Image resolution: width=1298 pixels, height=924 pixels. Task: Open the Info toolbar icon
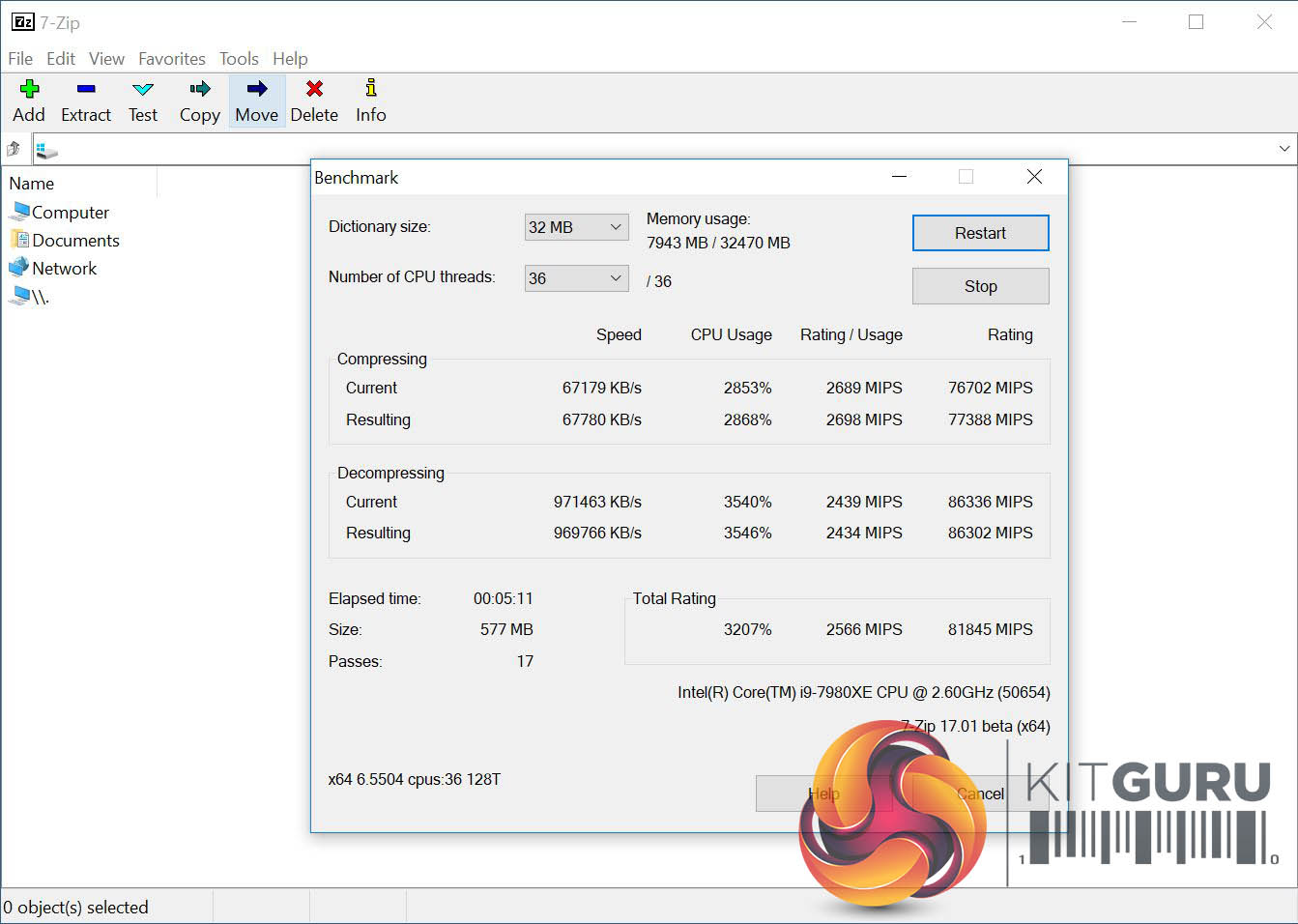click(370, 90)
